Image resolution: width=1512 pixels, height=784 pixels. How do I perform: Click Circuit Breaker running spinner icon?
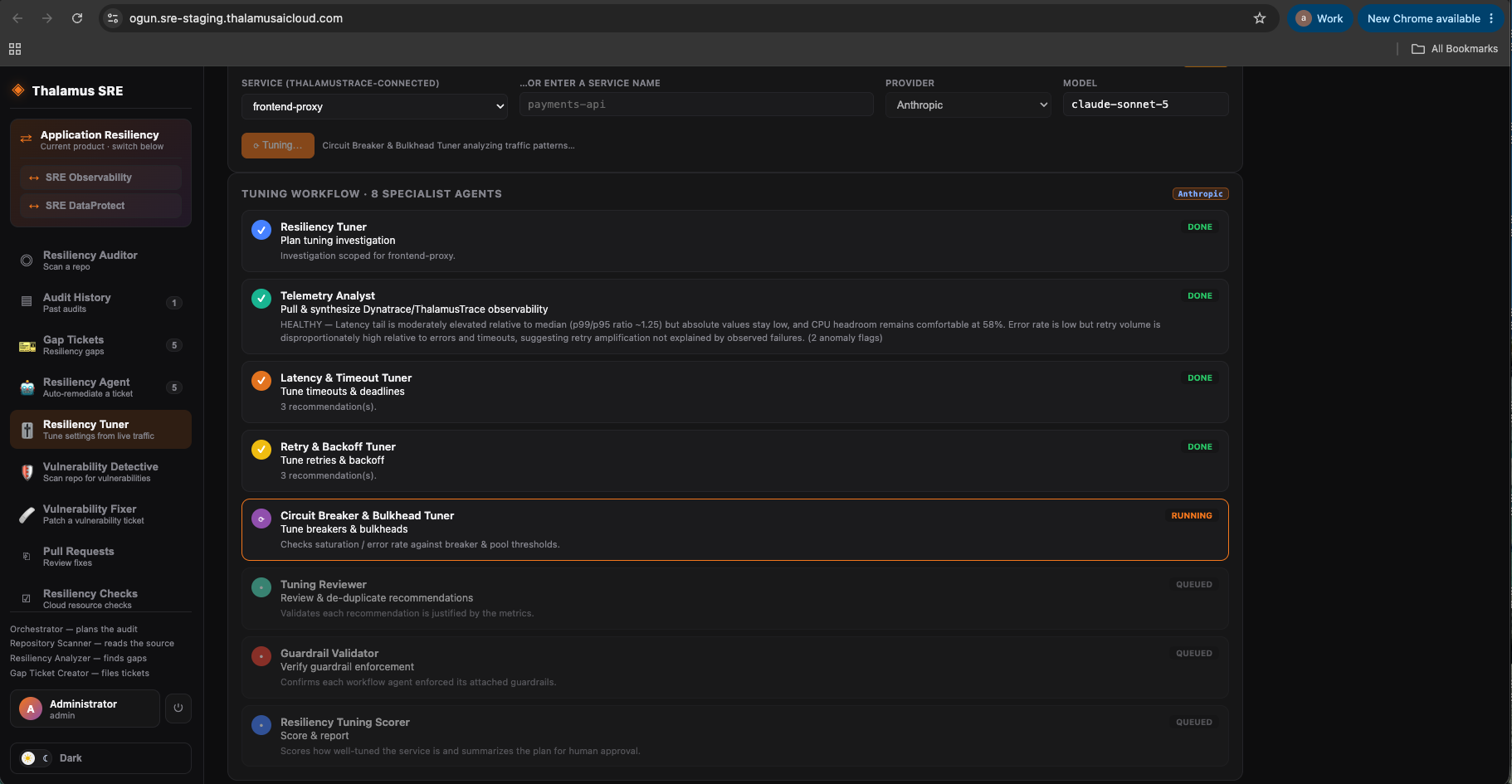pos(261,519)
